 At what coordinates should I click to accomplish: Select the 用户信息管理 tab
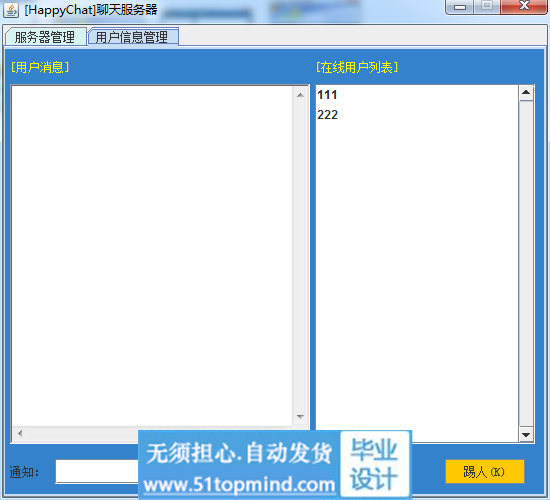[x=133, y=37]
